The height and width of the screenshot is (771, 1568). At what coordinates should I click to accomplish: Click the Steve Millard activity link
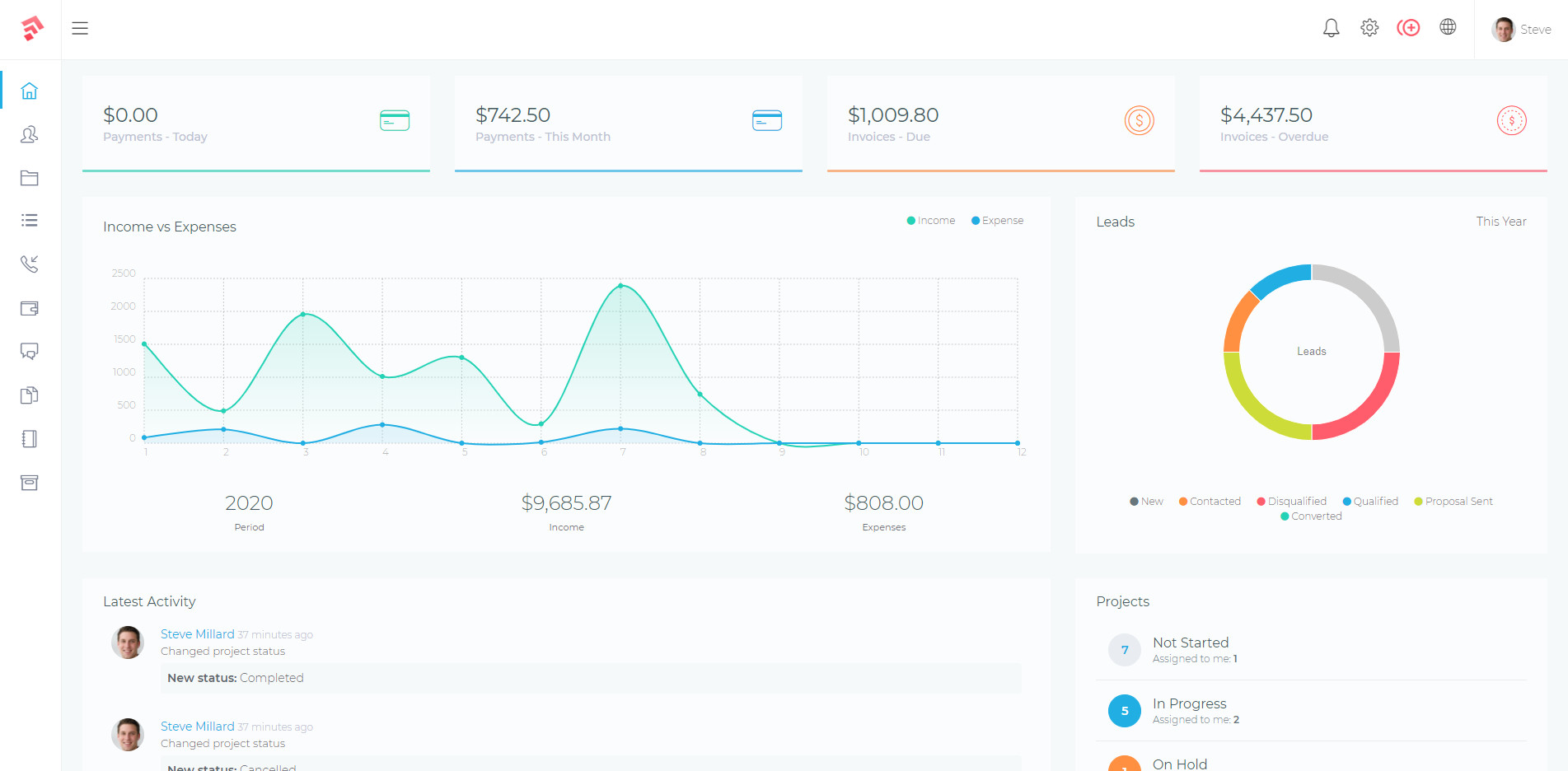pos(198,633)
